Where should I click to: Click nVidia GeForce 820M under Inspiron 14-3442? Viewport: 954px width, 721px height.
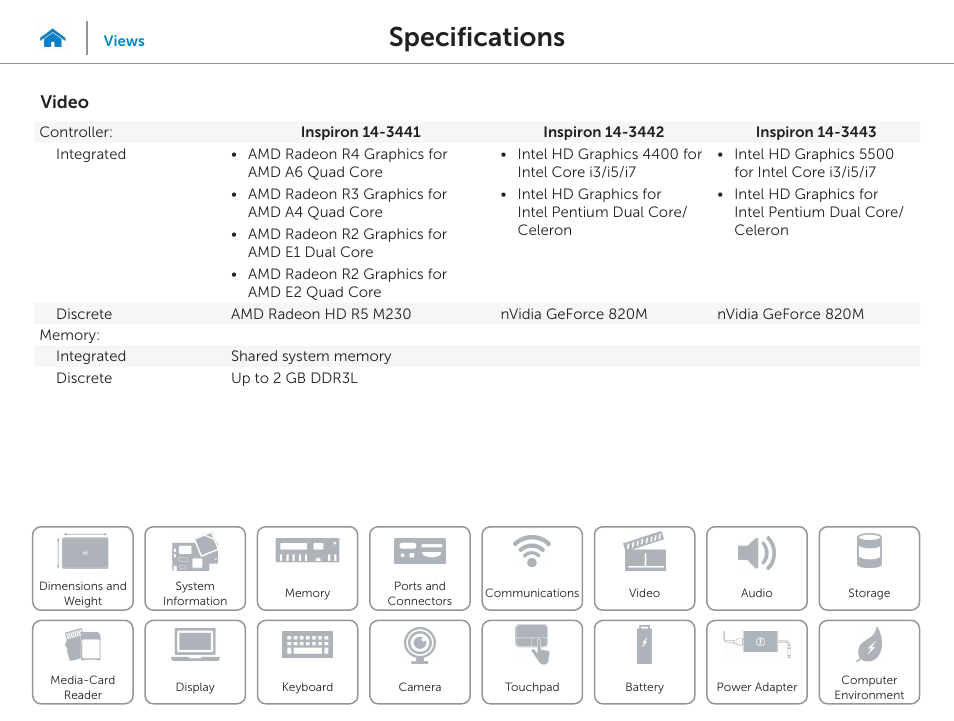coord(574,314)
